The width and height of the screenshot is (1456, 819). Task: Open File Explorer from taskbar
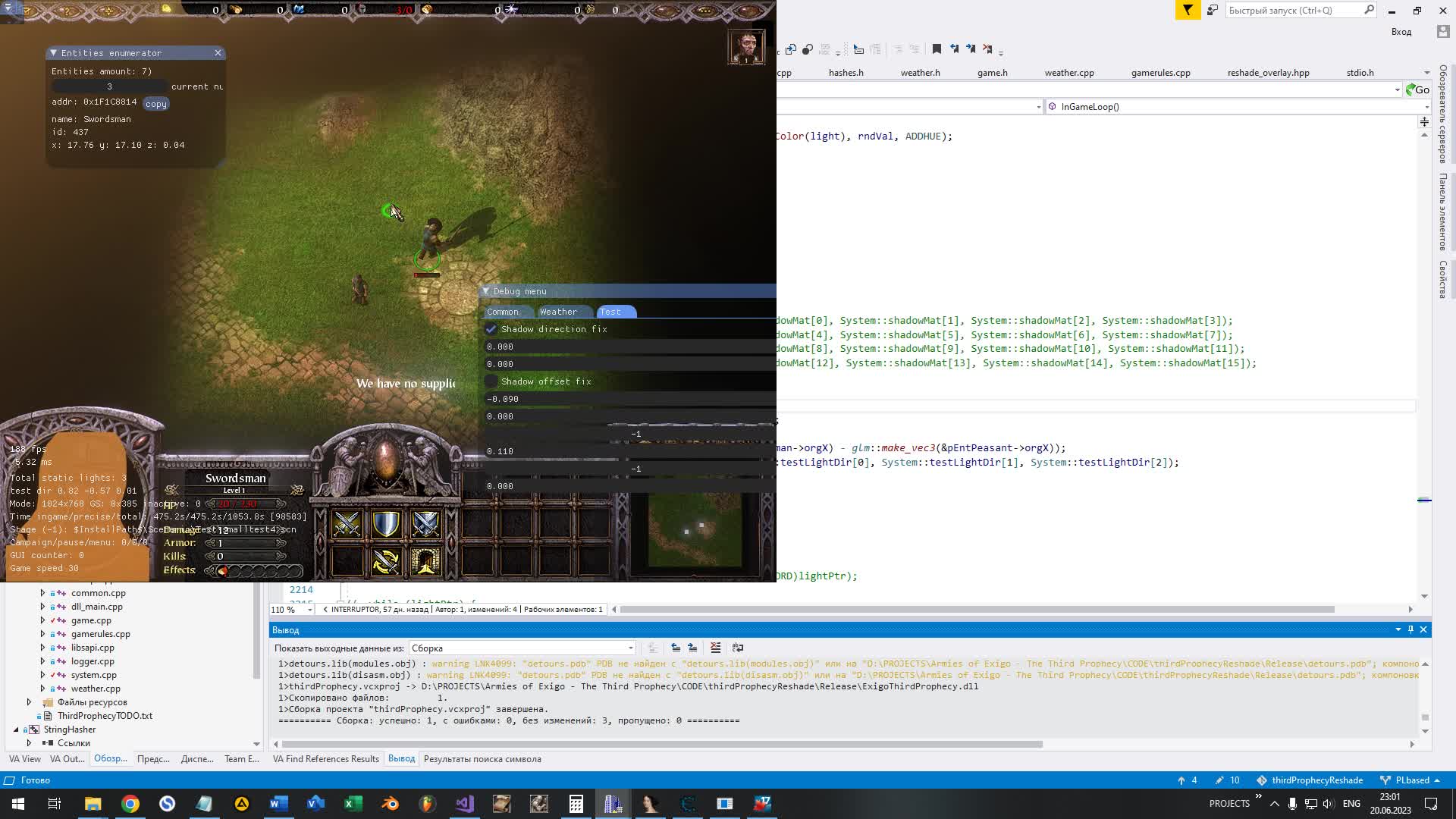click(93, 804)
